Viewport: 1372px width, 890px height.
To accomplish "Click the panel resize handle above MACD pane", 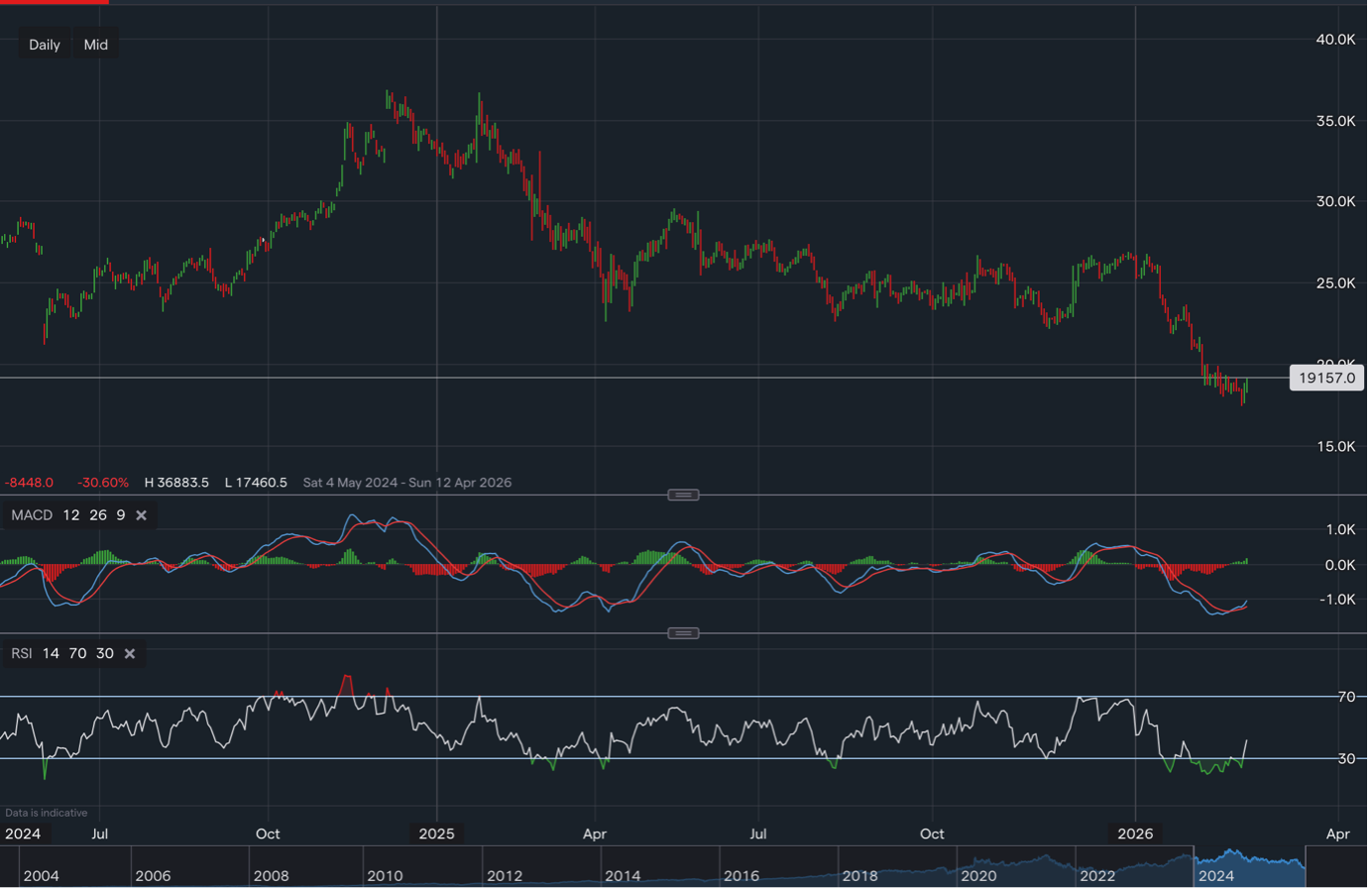I will pos(682,494).
